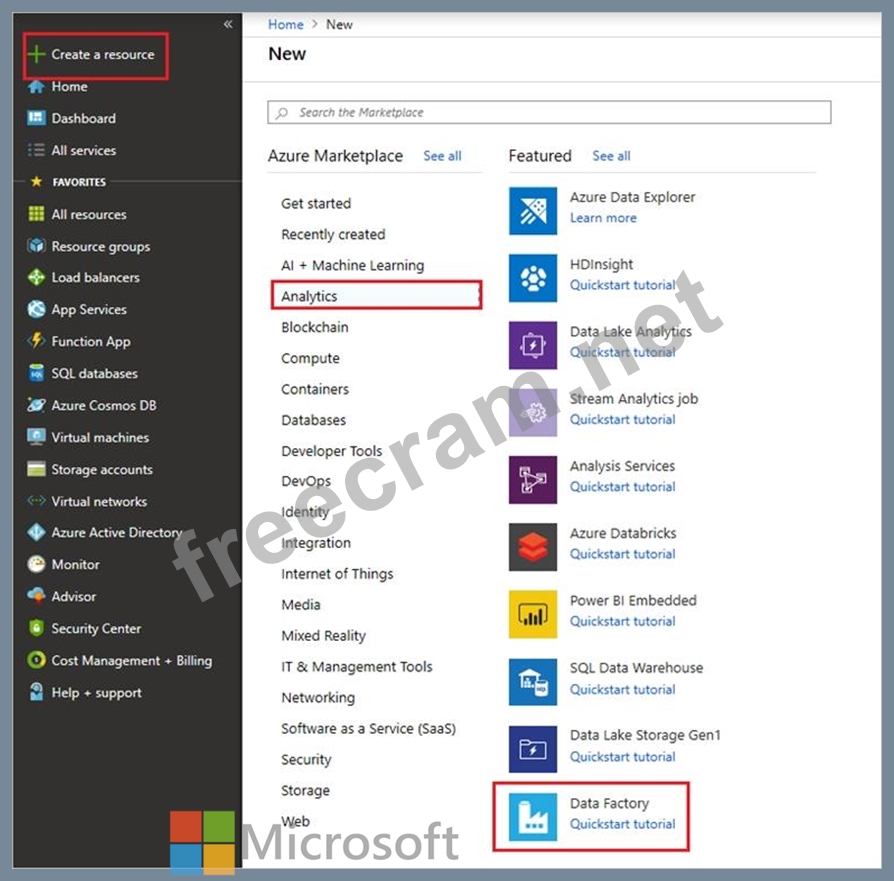894x881 pixels.
Task: Select the Blockchain category
Action: pyautogui.click(x=314, y=327)
